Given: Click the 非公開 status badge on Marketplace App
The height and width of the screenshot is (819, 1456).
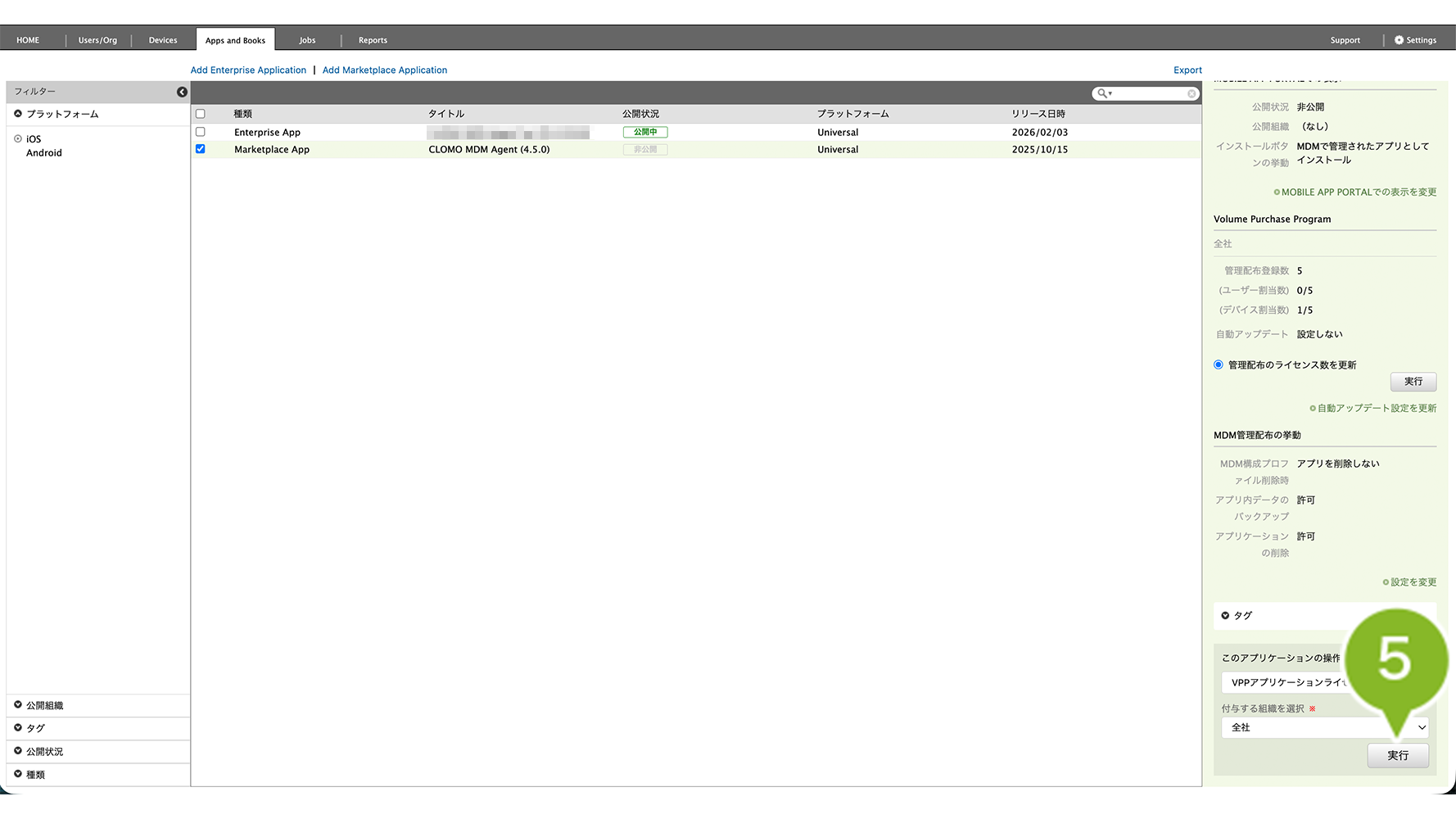Looking at the screenshot, I should pos(644,150).
